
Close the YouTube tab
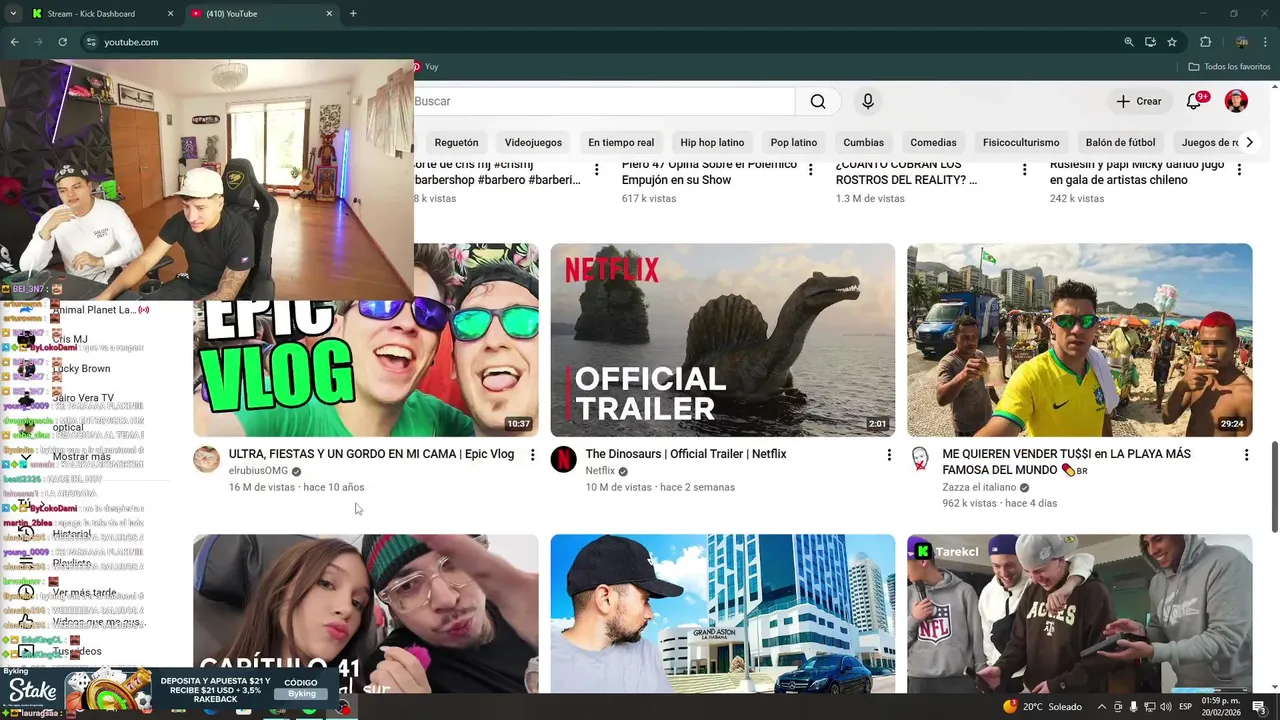[x=329, y=13]
